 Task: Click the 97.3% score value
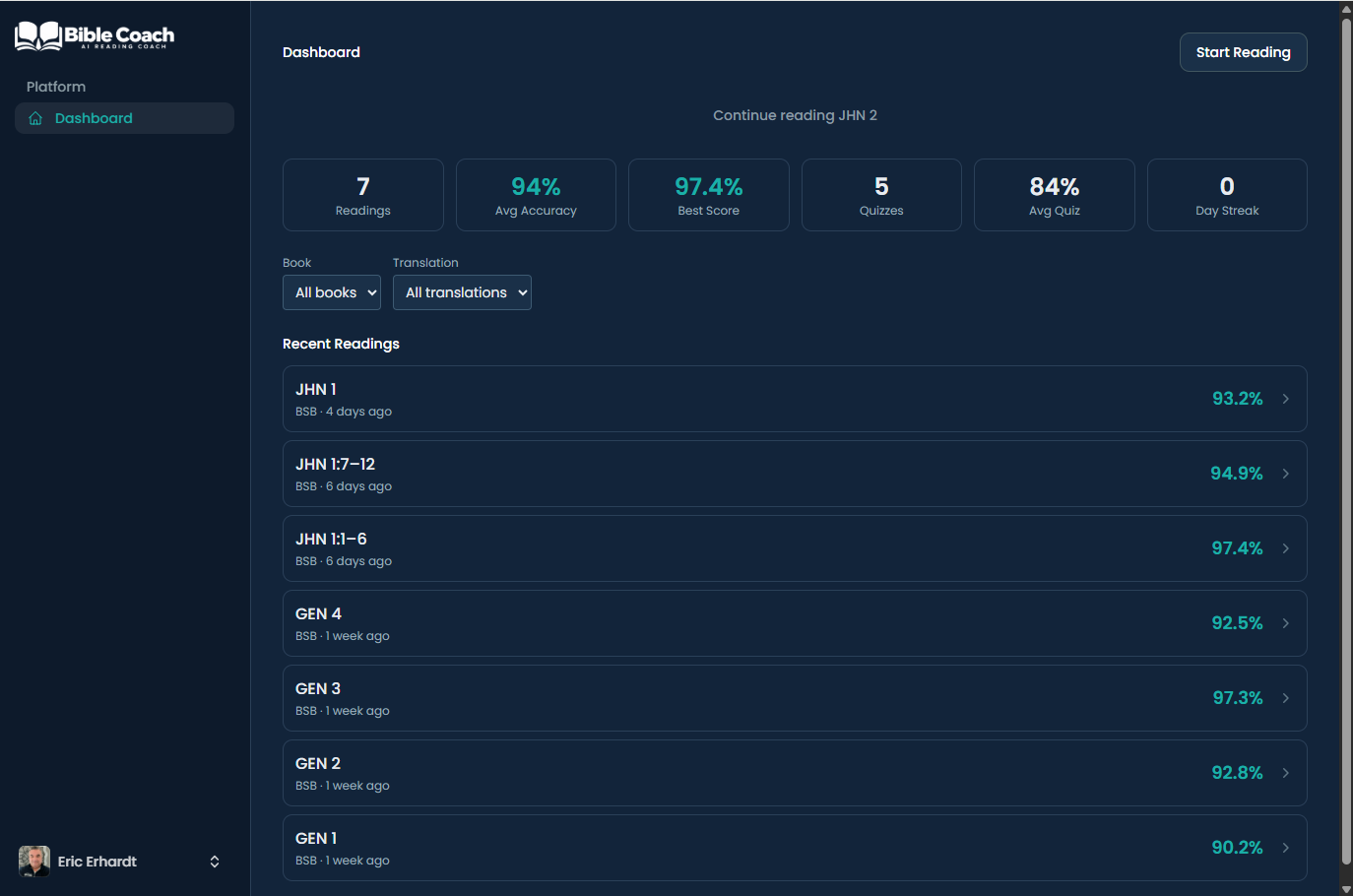point(1238,698)
